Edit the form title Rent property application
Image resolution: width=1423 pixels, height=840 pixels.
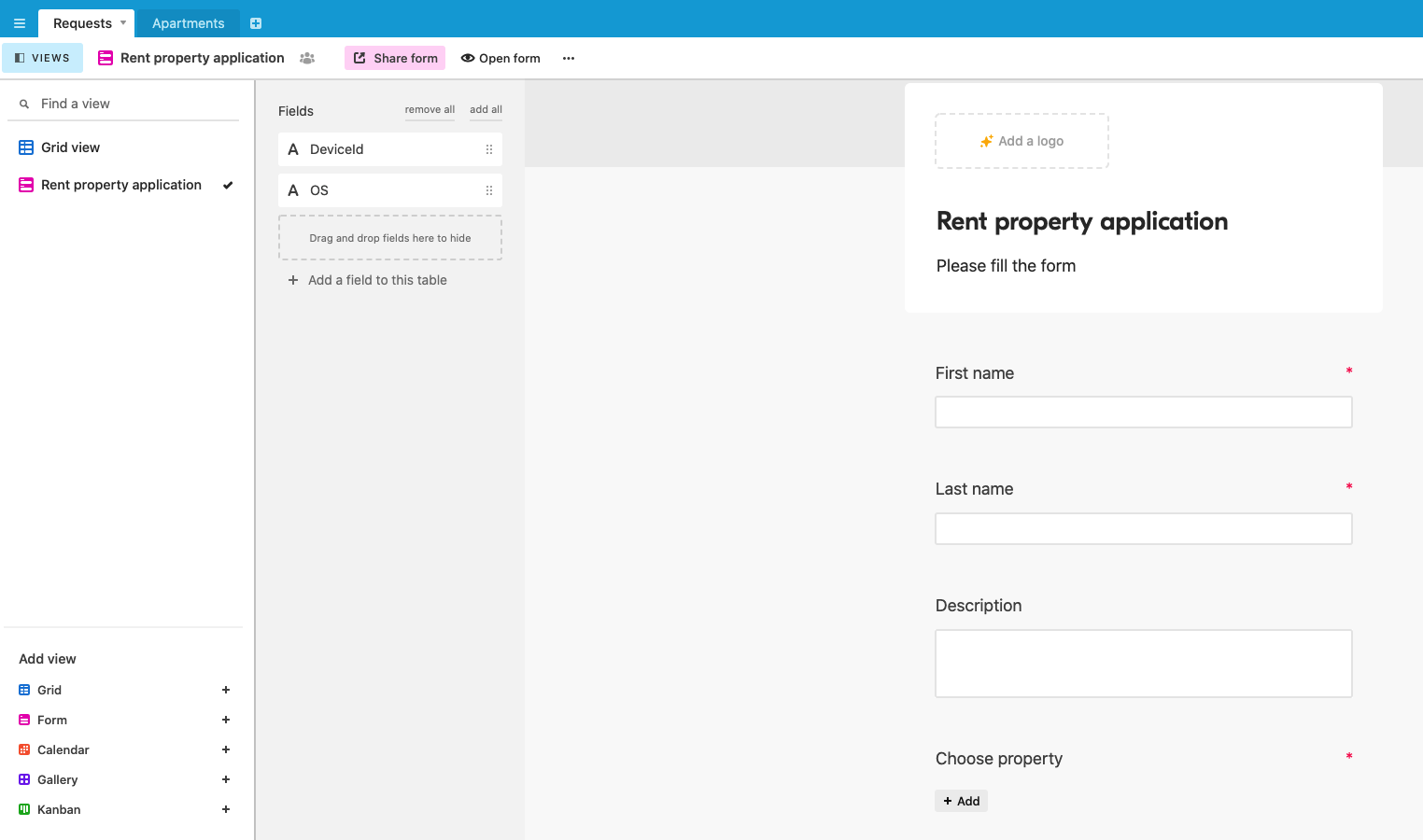point(1082,221)
